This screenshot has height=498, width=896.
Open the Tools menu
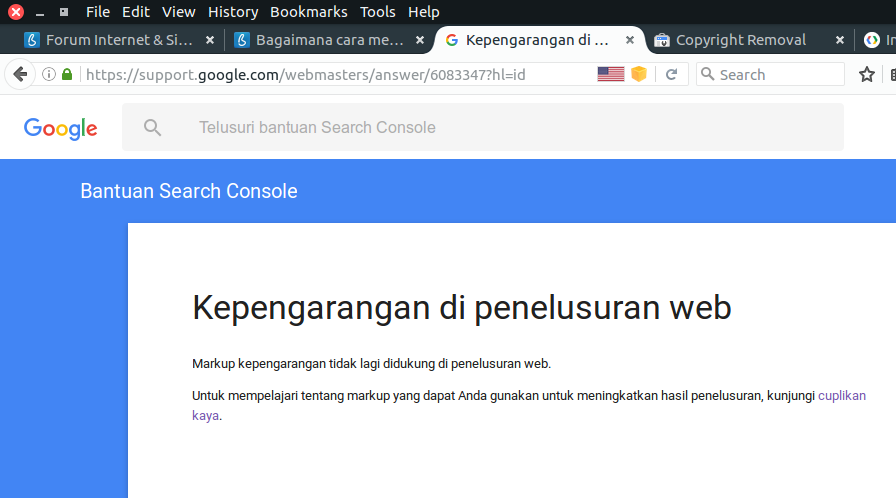[x=378, y=12]
